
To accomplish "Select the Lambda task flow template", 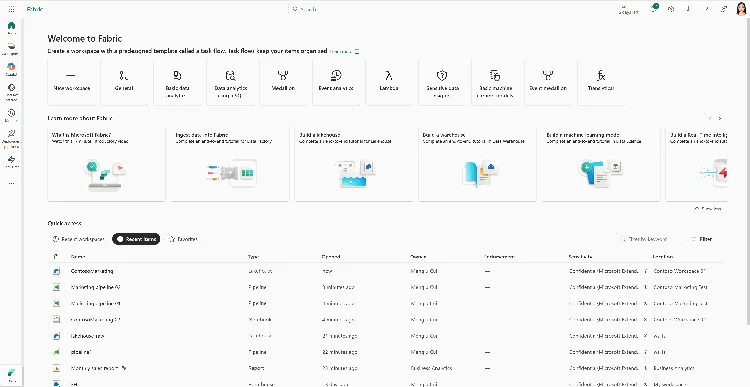I will tap(389, 82).
